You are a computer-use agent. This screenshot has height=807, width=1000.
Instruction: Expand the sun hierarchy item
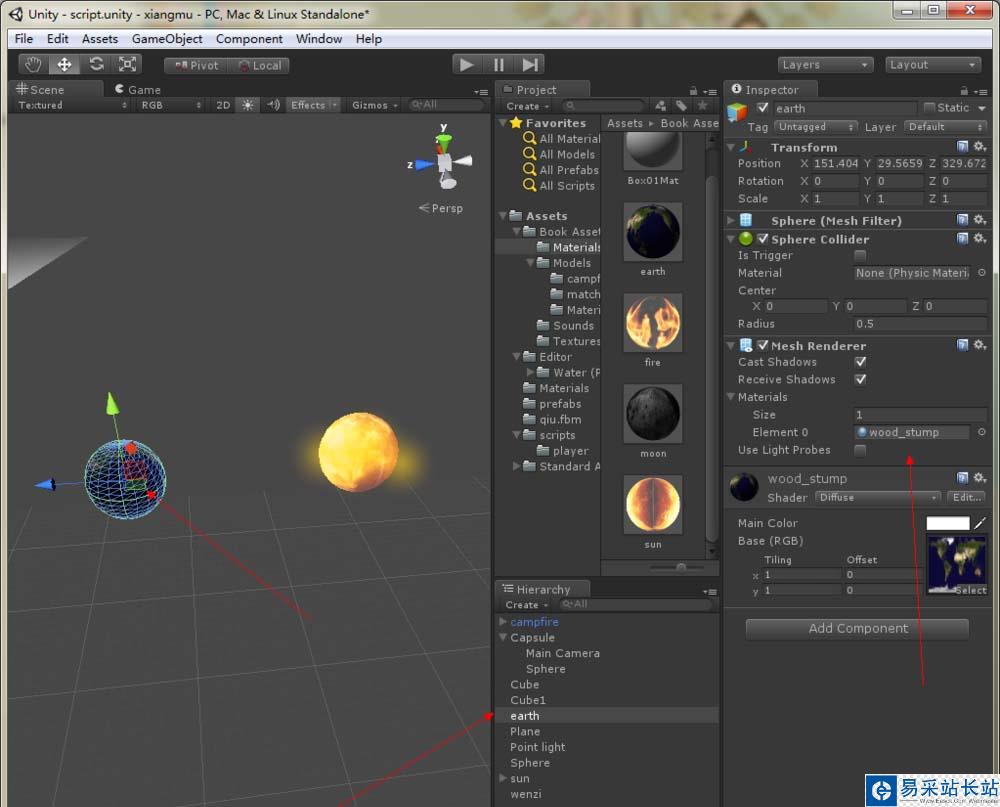[503, 778]
